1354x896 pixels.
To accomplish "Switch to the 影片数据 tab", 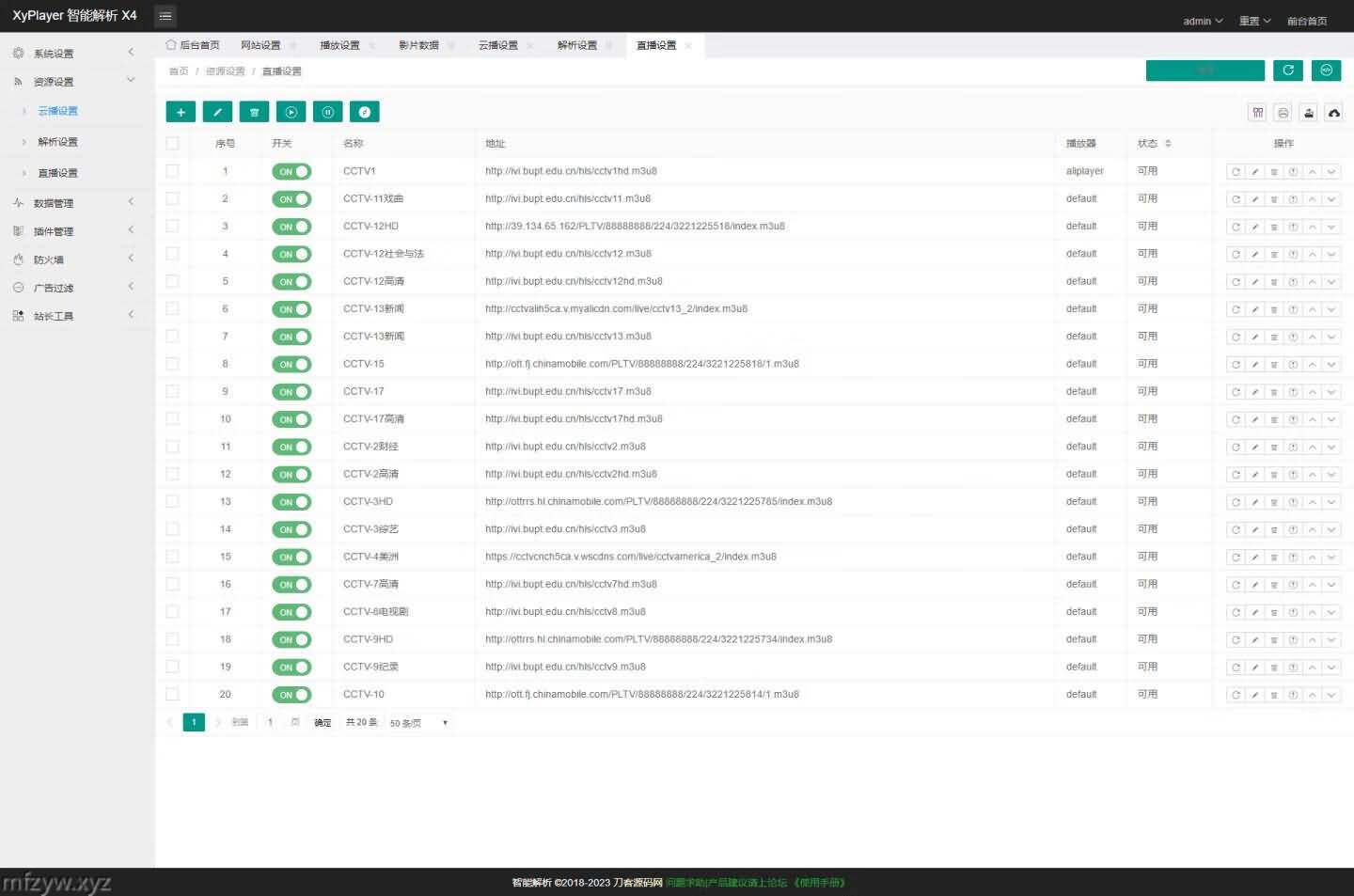I will tap(418, 45).
